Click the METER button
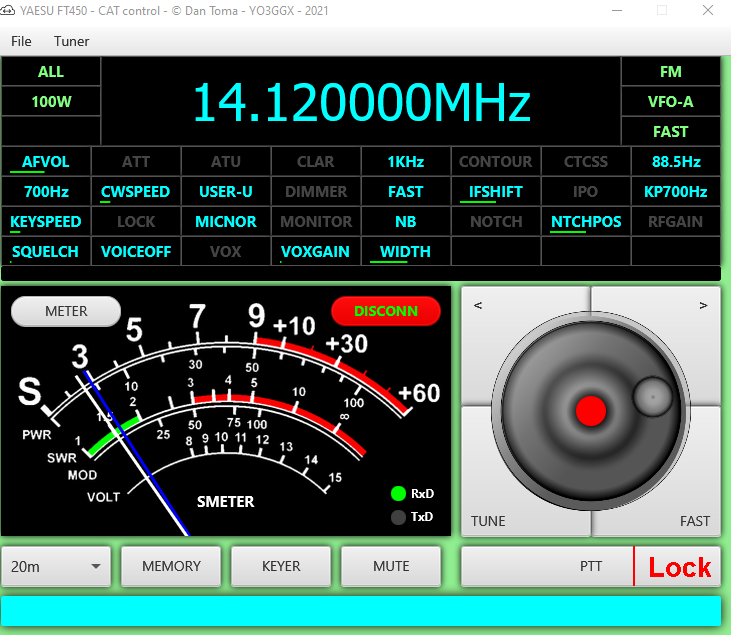This screenshot has height=635, width=731. pyautogui.click(x=66, y=311)
